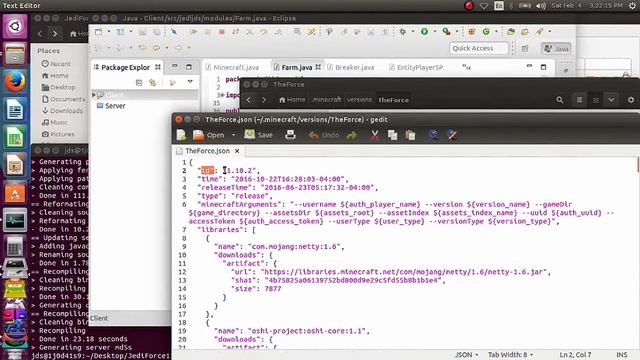Launch Firefox from the Ubuntu dock

coord(15,82)
